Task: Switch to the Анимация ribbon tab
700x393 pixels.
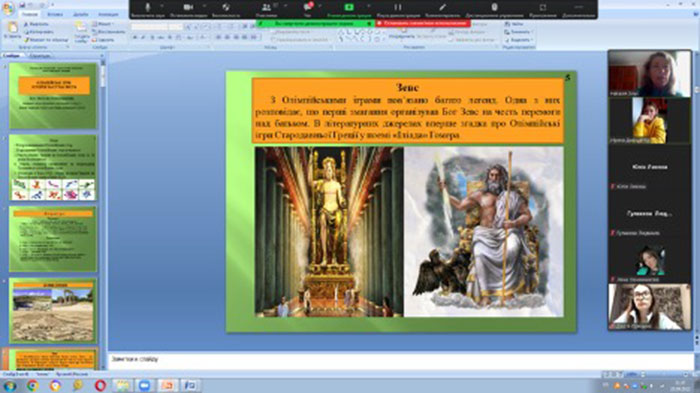Action: point(108,14)
